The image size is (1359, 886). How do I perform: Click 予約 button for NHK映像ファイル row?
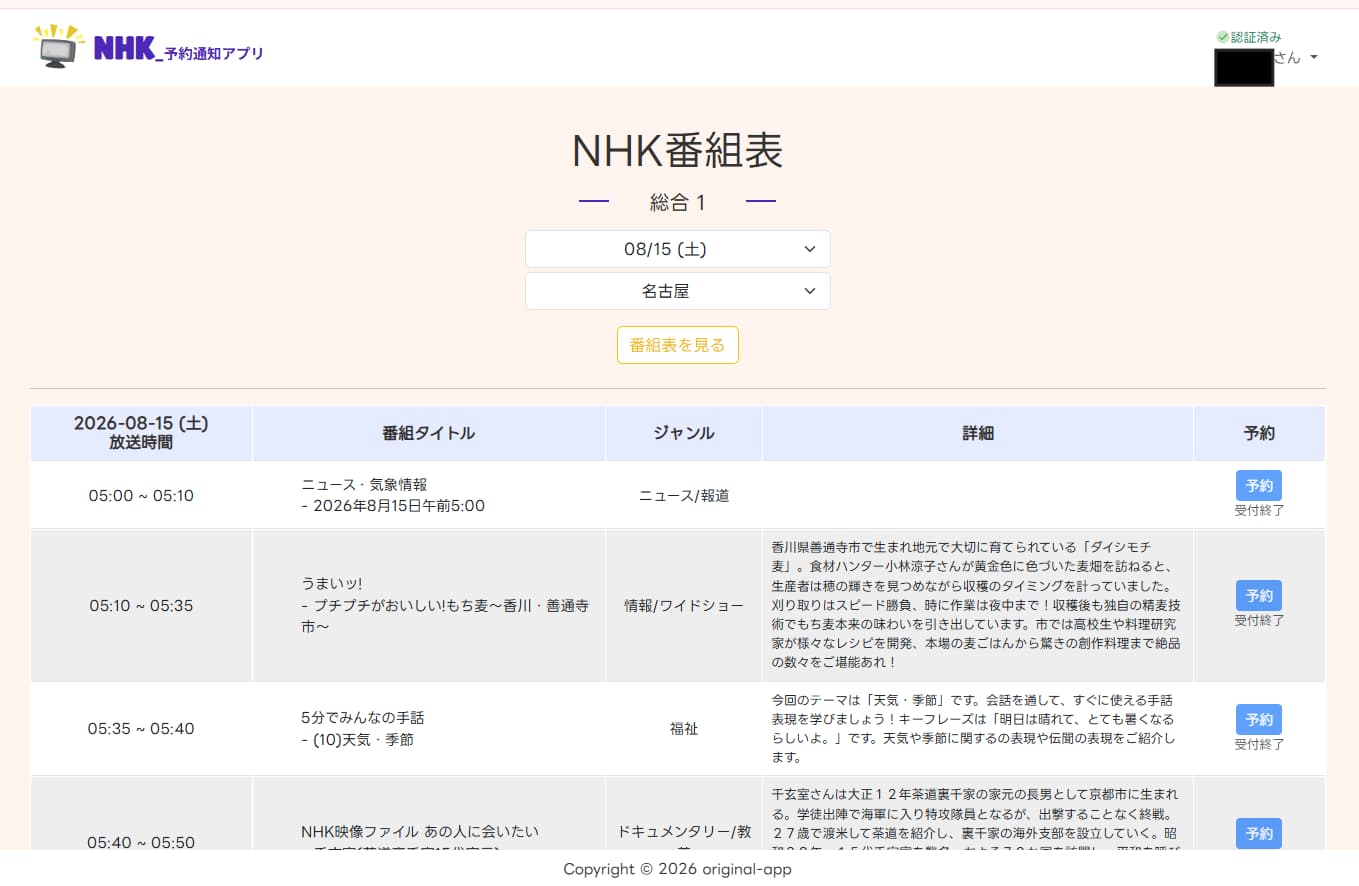point(1259,833)
